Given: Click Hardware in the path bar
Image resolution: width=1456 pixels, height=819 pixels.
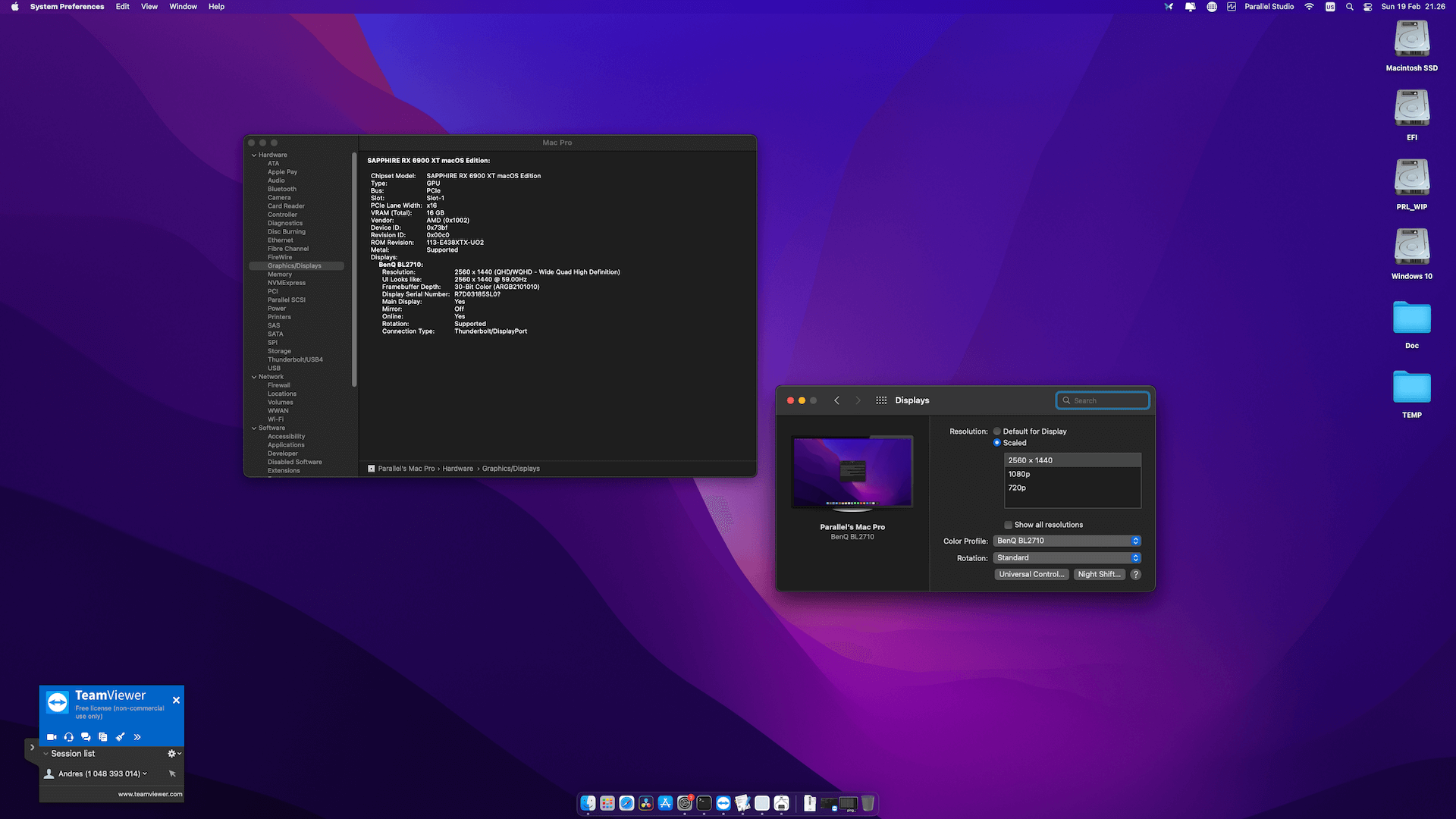Looking at the screenshot, I should 457,469.
